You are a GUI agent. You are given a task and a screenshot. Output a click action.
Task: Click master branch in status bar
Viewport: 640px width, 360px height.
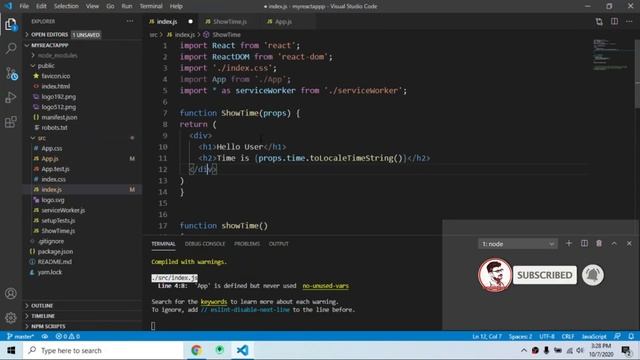tap(20, 336)
